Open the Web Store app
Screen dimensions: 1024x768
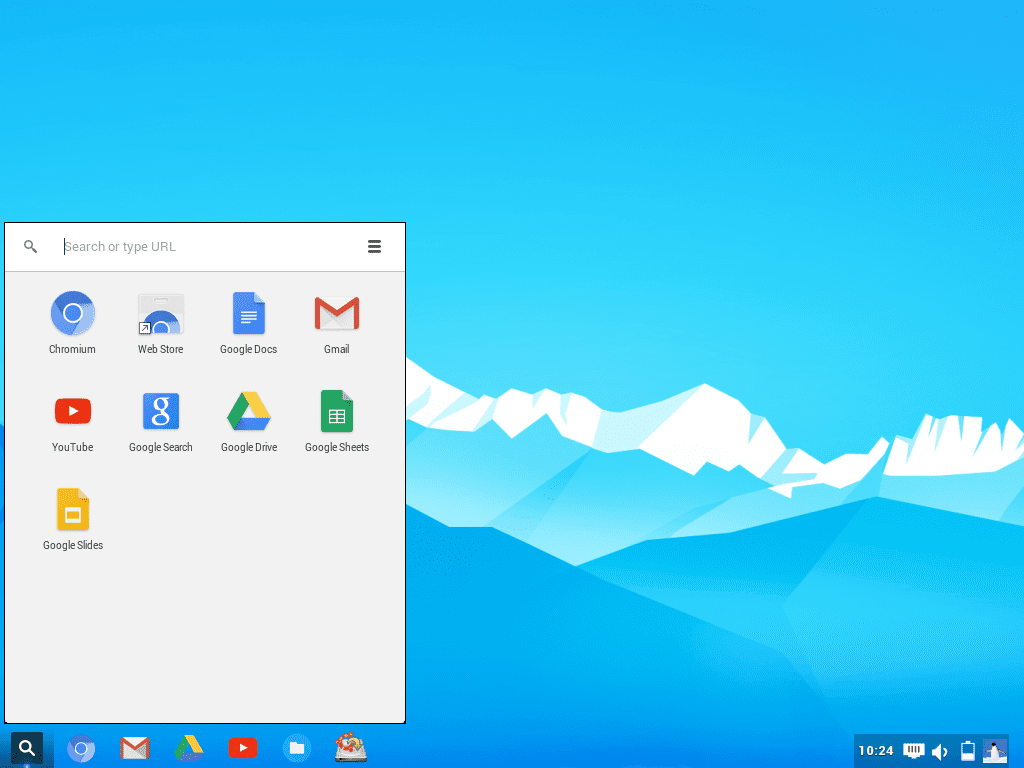point(160,313)
